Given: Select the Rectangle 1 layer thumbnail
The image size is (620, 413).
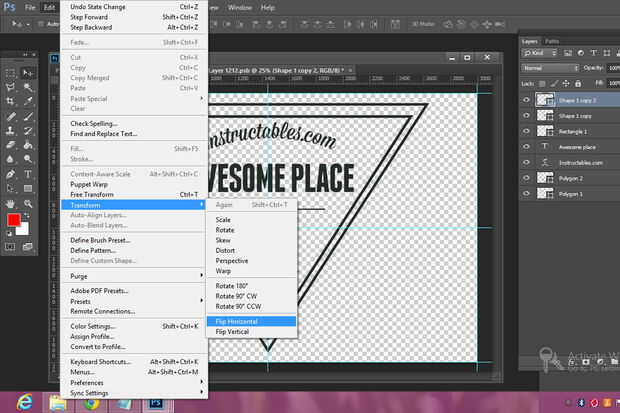Looking at the screenshot, I should point(545,131).
